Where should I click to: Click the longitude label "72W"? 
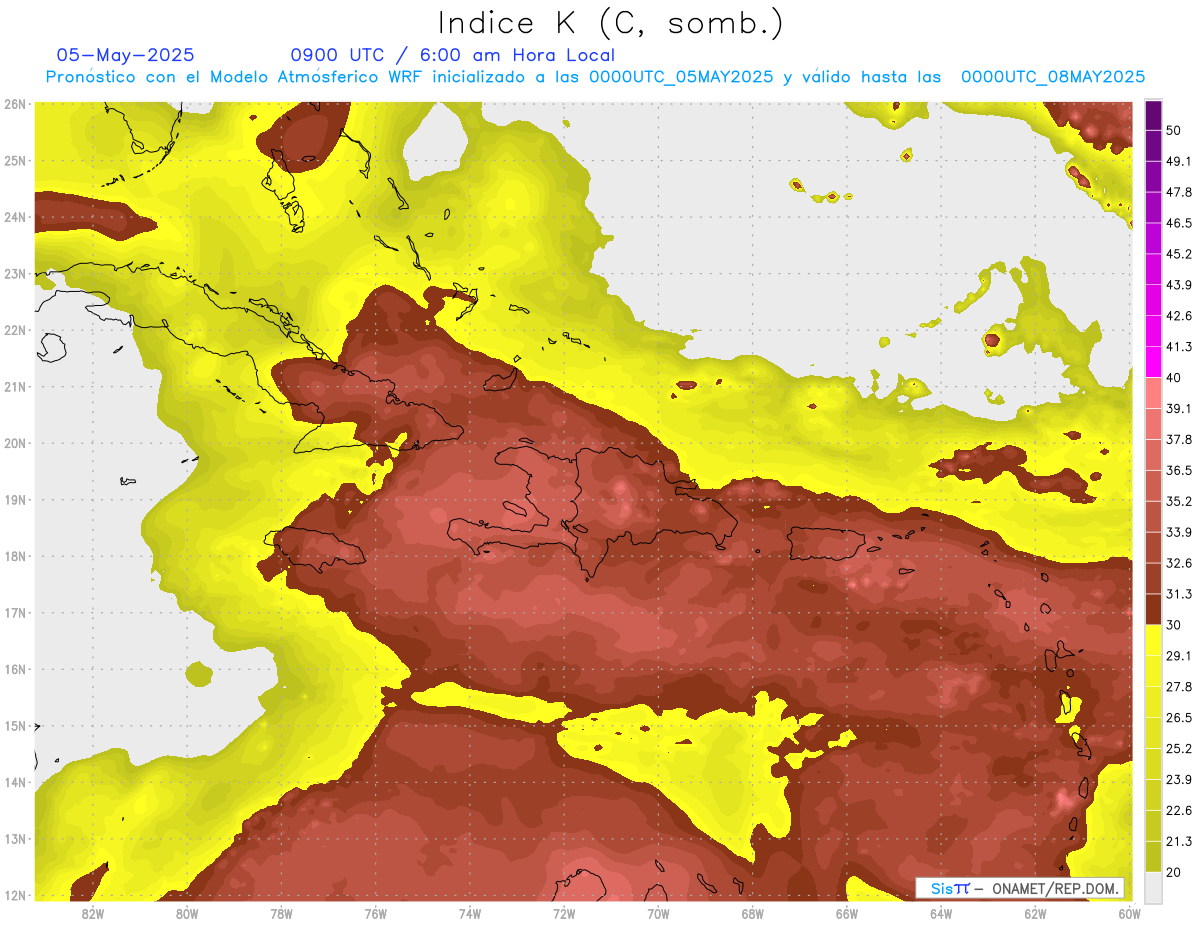tap(564, 914)
